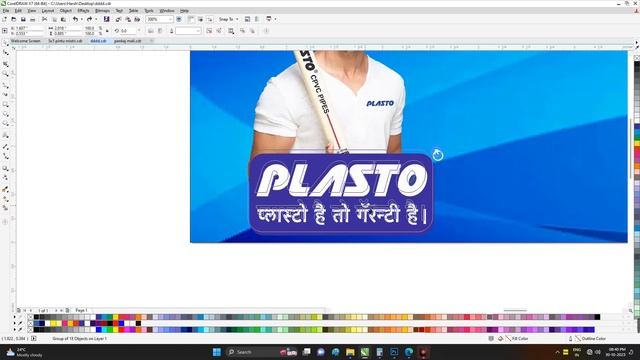
Task: Pick black at the start of the bottom palette row
Action: pos(36,329)
